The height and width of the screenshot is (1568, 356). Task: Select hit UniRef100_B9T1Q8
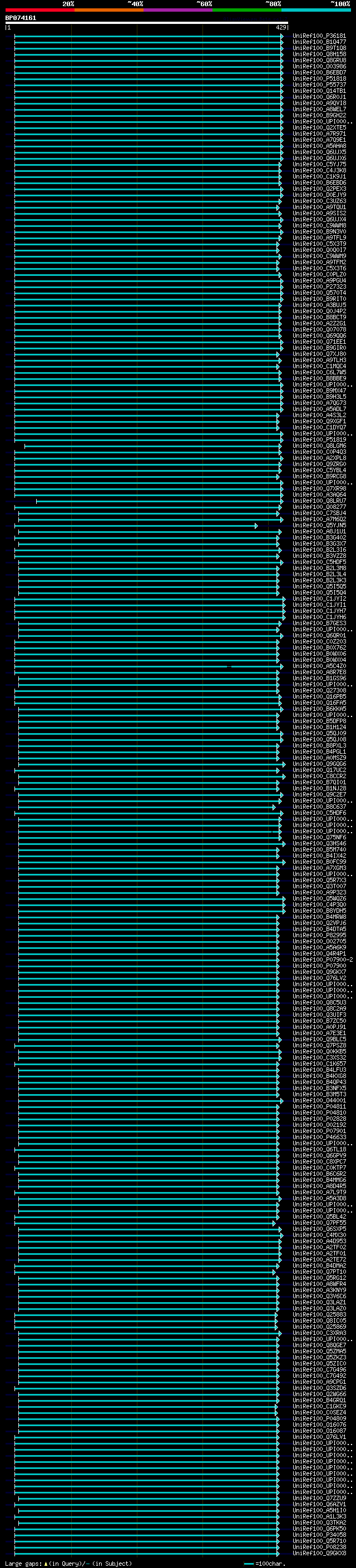click(x=319, y=48)
